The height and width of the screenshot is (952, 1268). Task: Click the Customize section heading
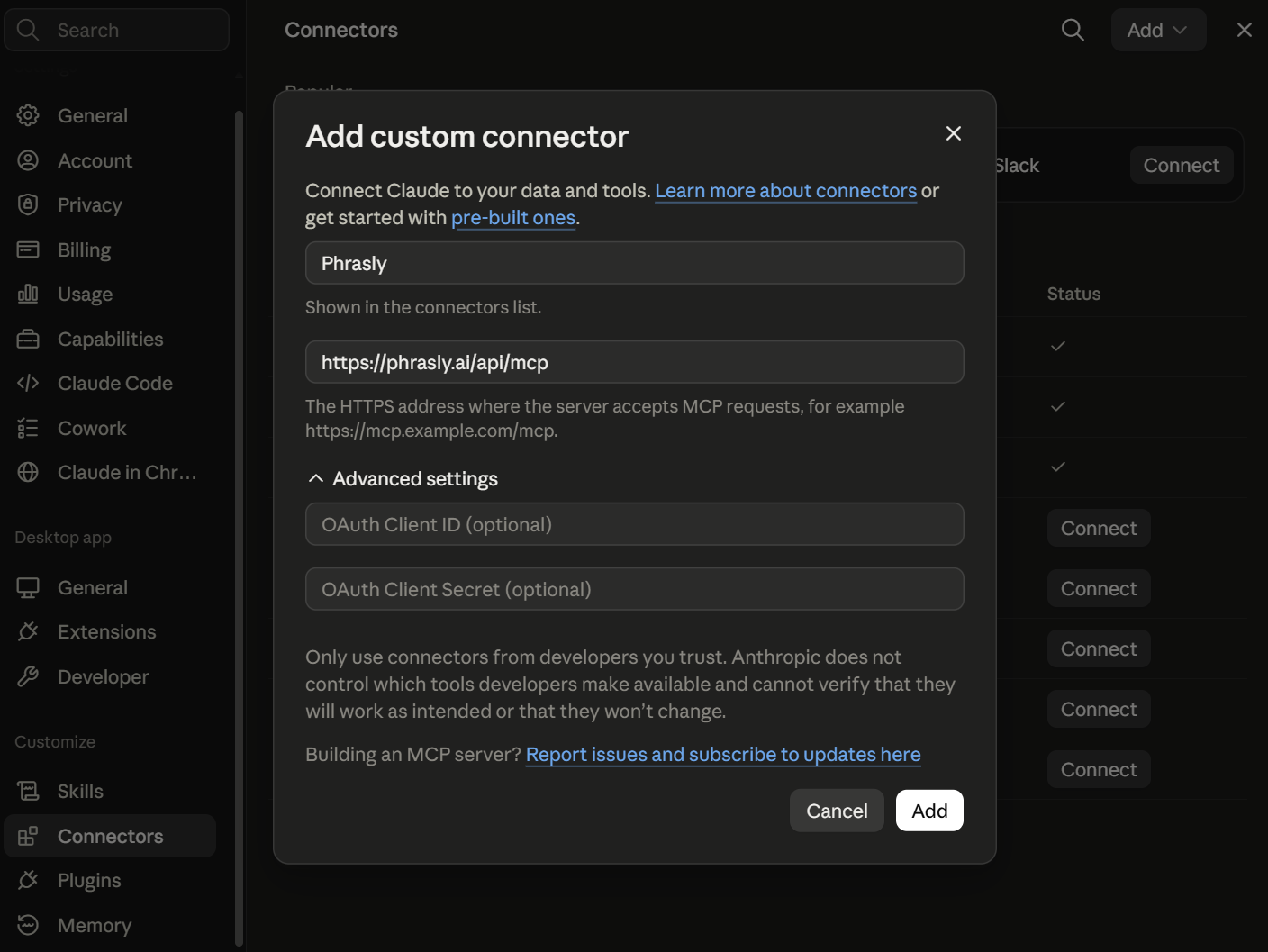pos(55,741)
